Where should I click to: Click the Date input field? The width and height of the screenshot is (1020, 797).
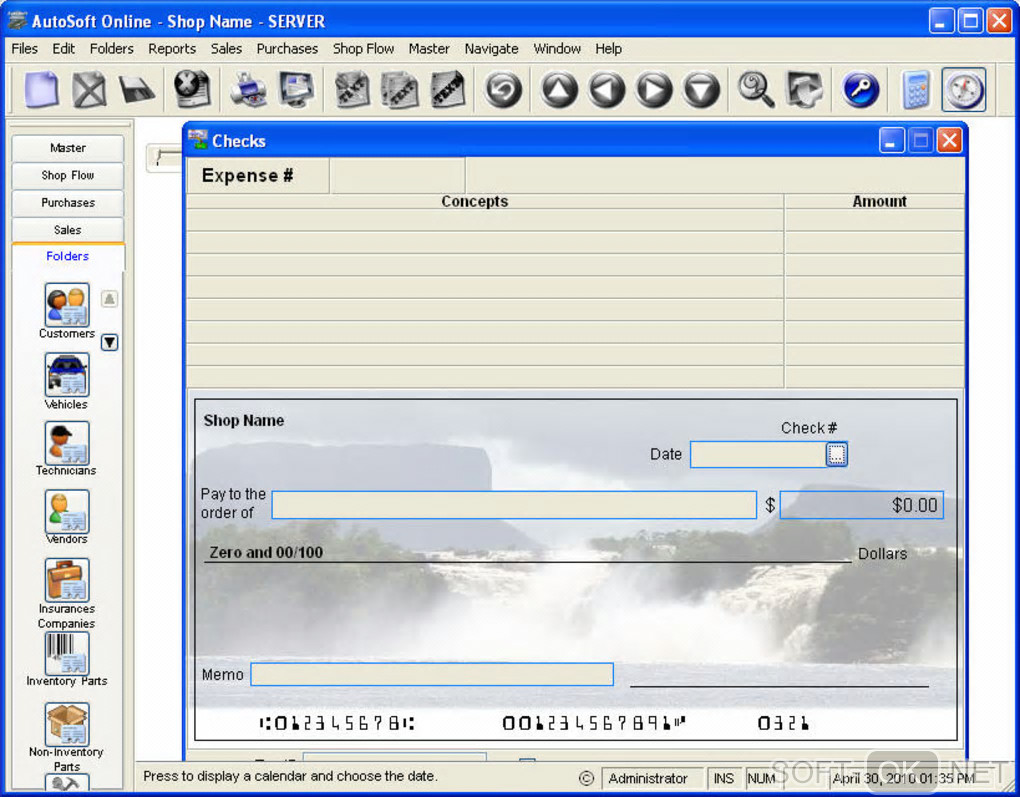coord(758,454)
